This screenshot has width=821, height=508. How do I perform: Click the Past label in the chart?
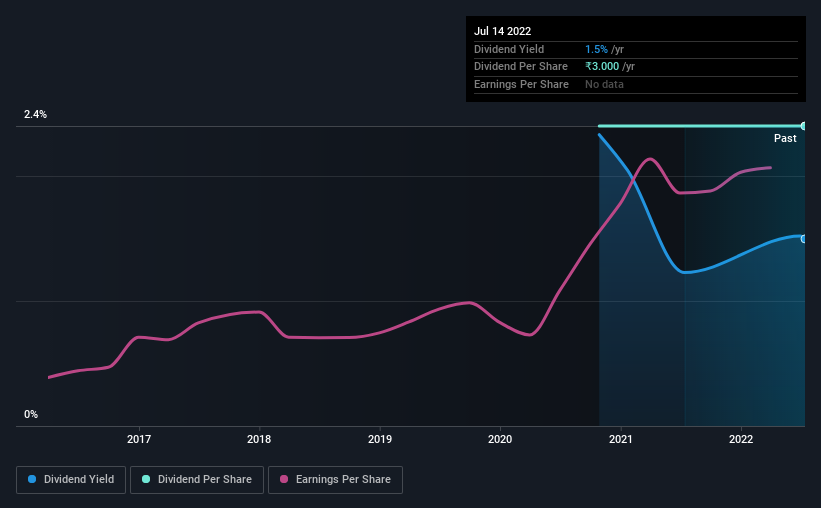(x=785, y=138)
